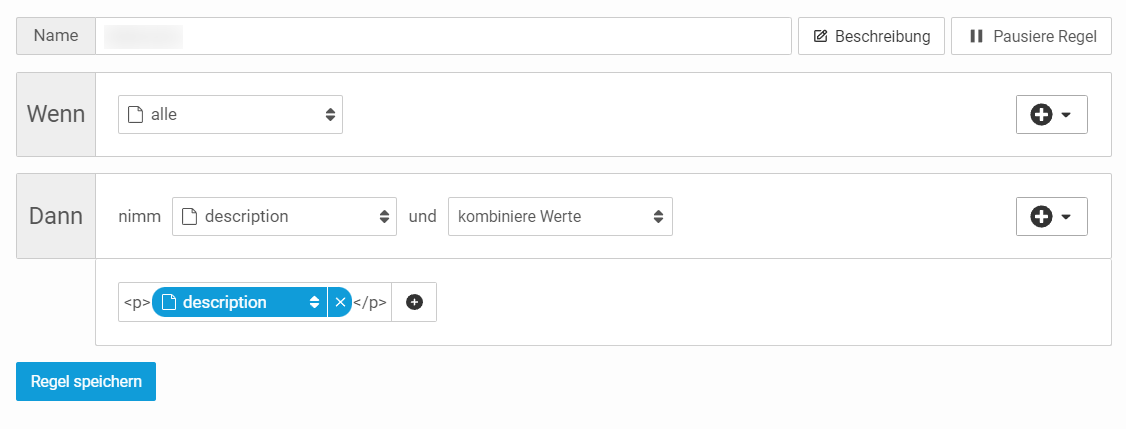Open the 'kombiniere Werte' action dropdown
Screen dimensions: 1126x429
pyautogui.click(x=560, y=216)
